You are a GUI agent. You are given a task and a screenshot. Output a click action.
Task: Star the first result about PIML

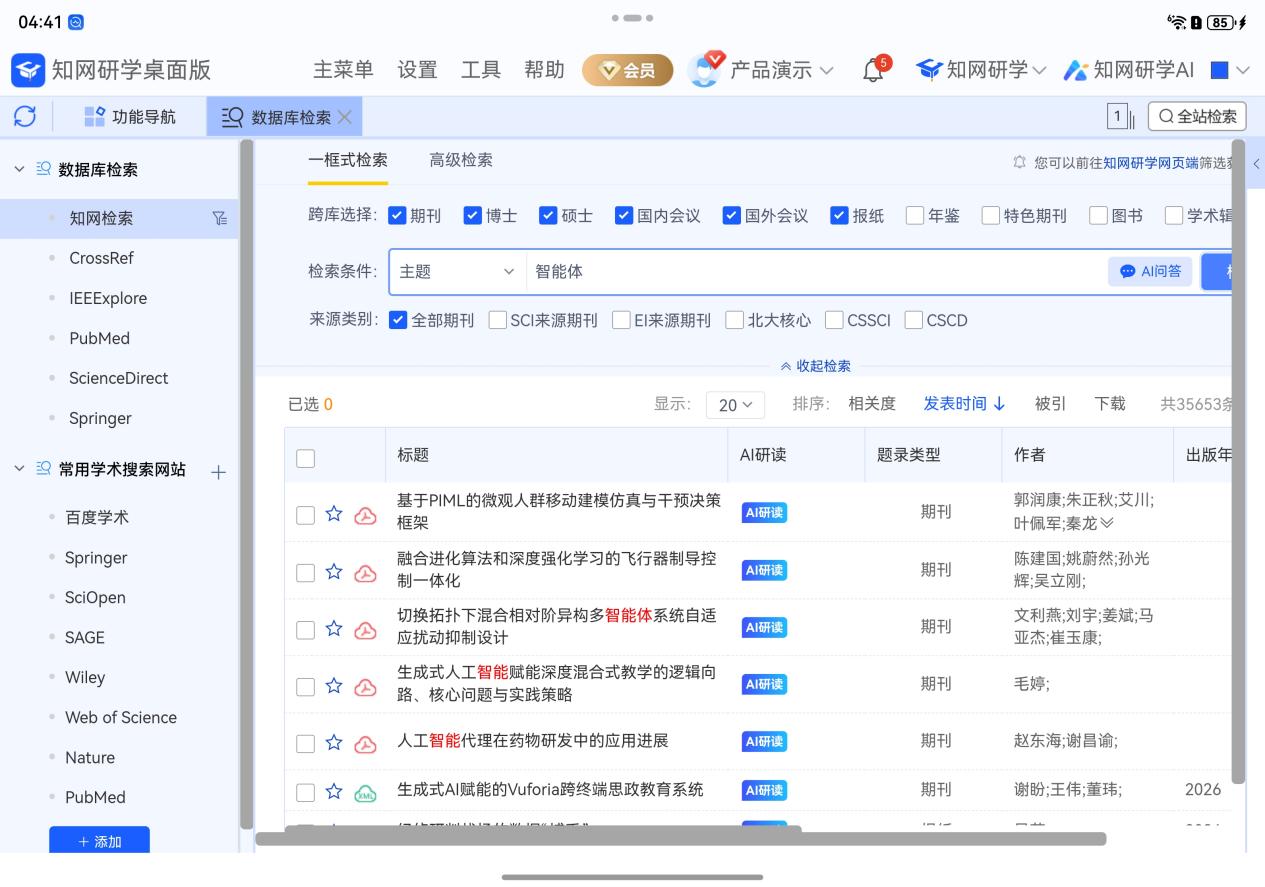tap(334, 514)
